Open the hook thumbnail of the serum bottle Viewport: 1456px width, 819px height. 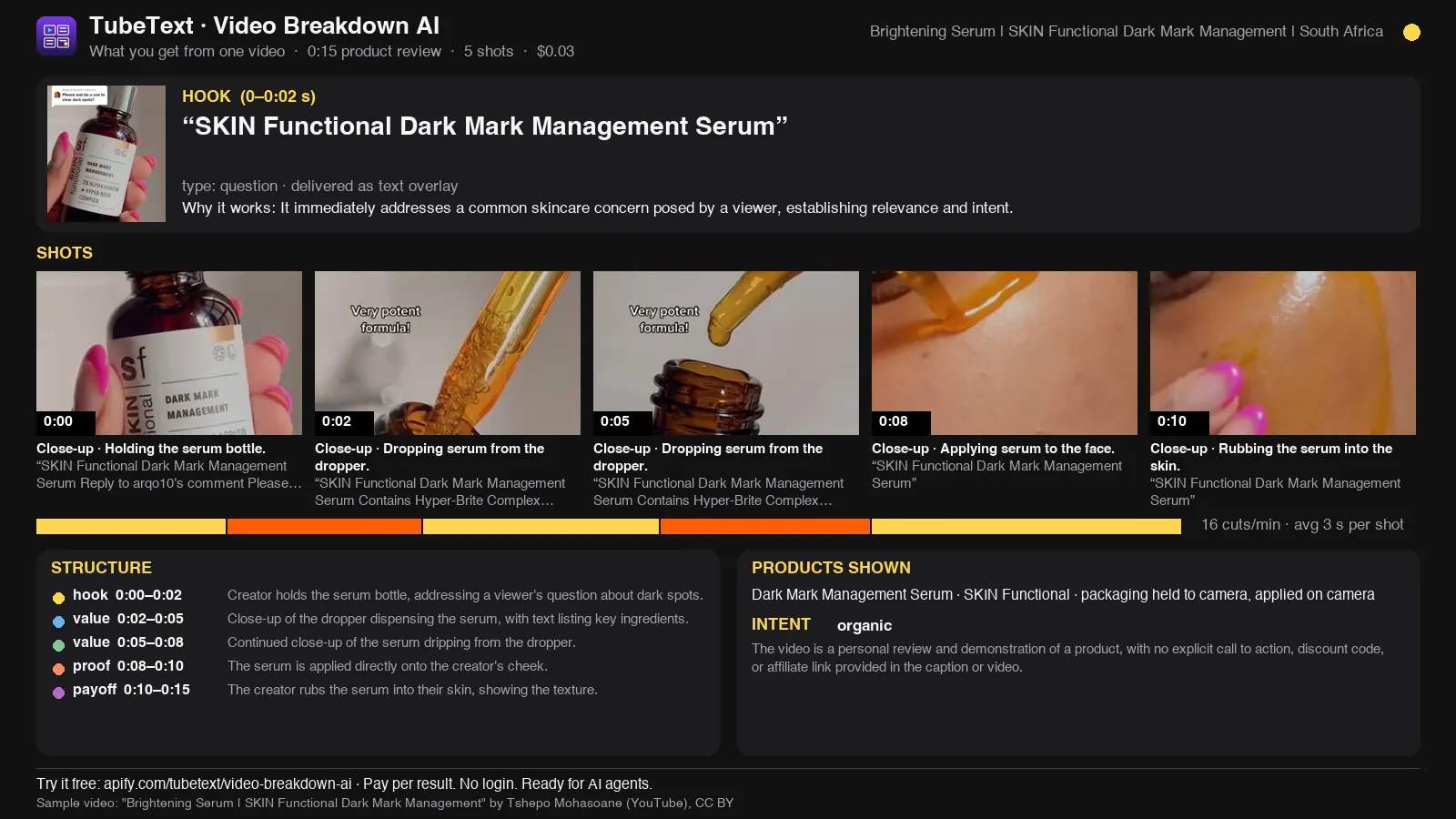tap(106, 154)
